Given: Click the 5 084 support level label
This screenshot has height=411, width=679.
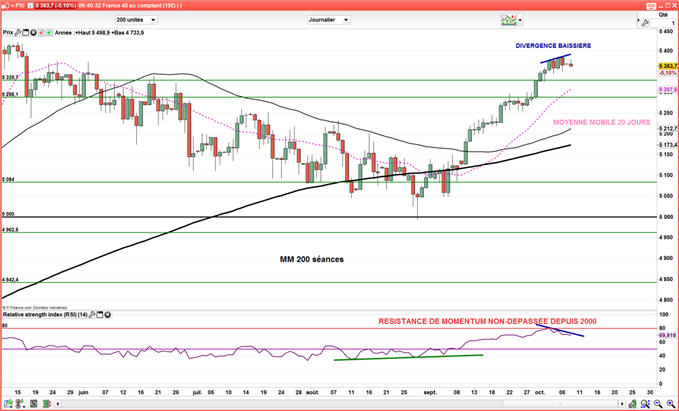Looking at the screenshot, I should pyautogui.click(x=8, y=179).
